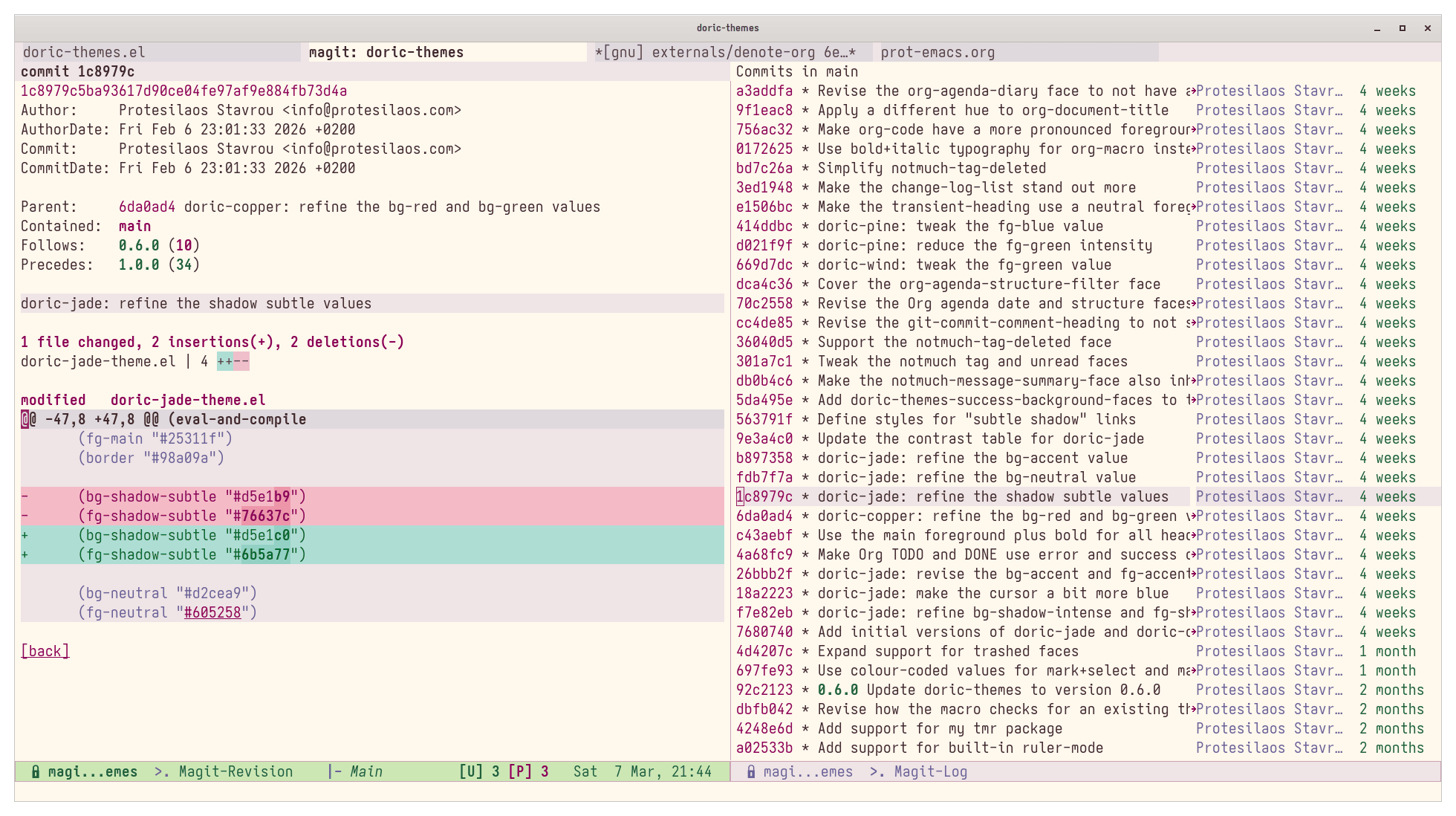Collapse the modified doric-jade-theme.el section
Screen dimensions: 1456x816
(143, 400)
